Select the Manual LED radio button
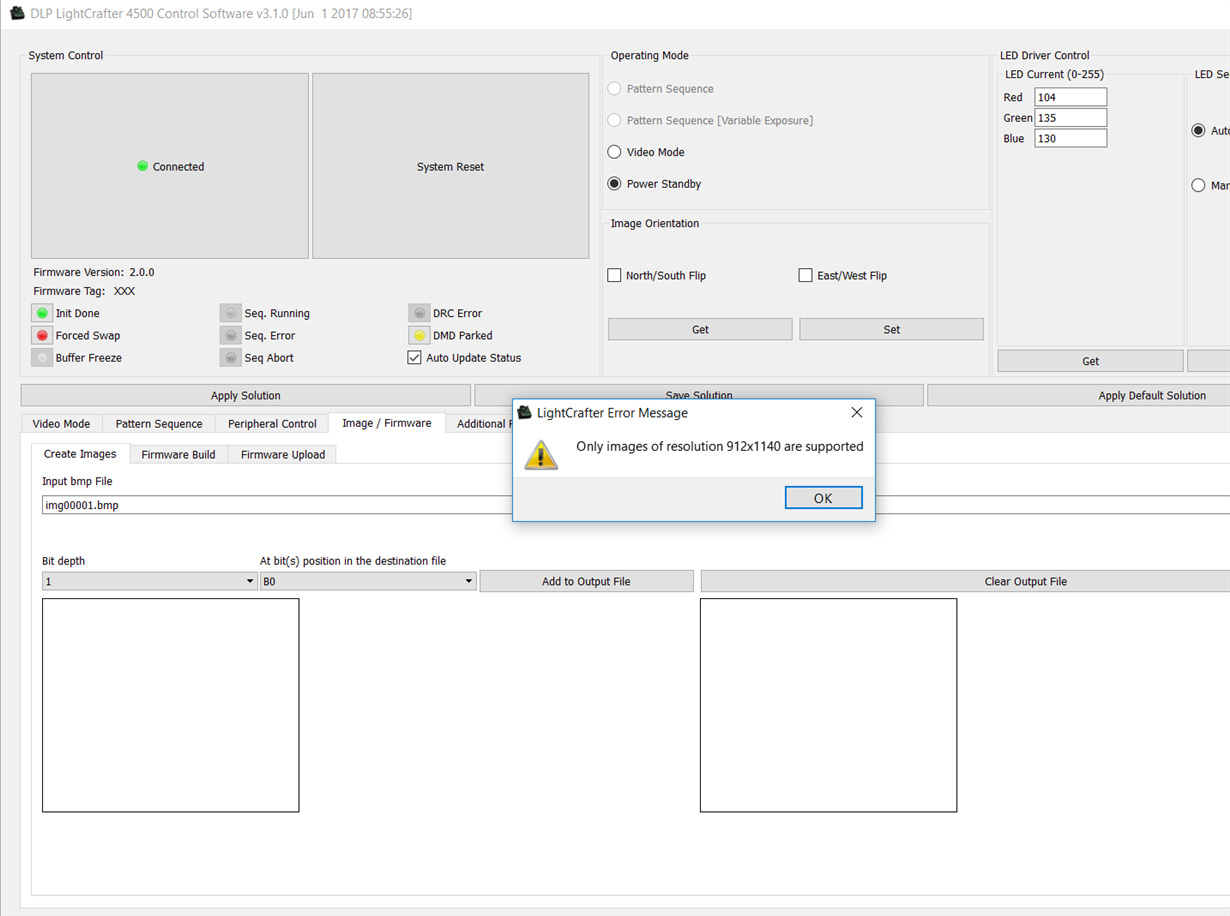Image resolution: width=1230 pixels, height=916 pixels. 1198,185
